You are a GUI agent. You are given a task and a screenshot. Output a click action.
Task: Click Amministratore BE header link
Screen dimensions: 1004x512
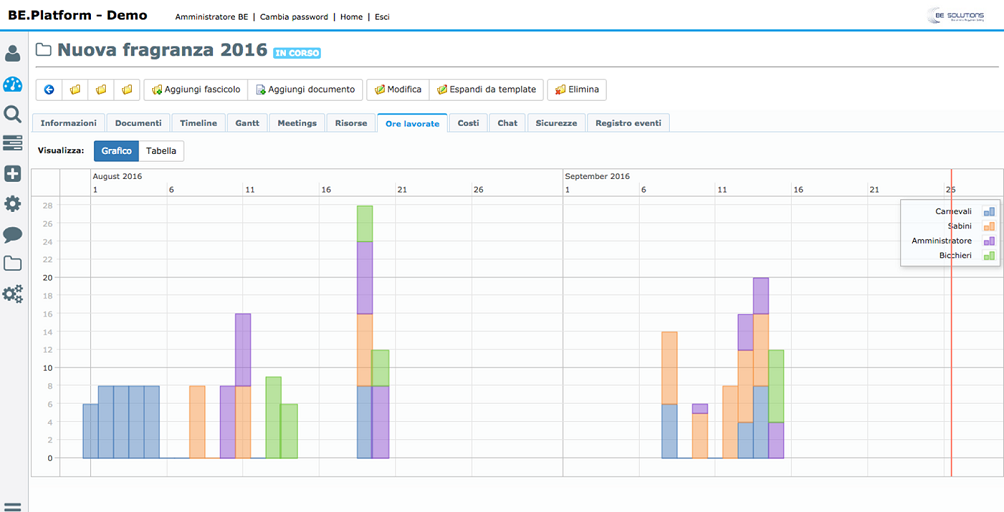pos(211,17)
